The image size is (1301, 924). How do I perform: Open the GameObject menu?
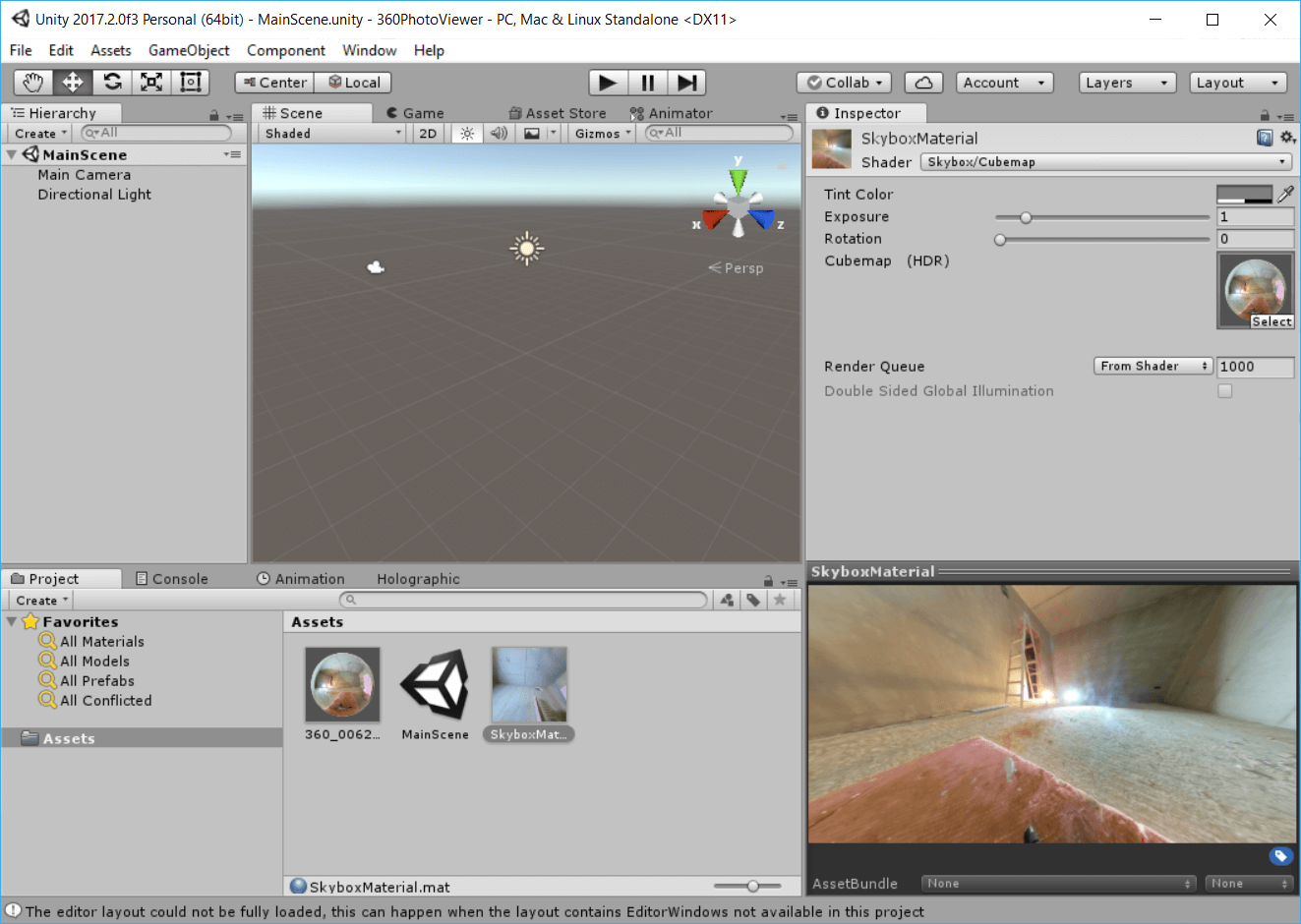click(x=189, y=50)
